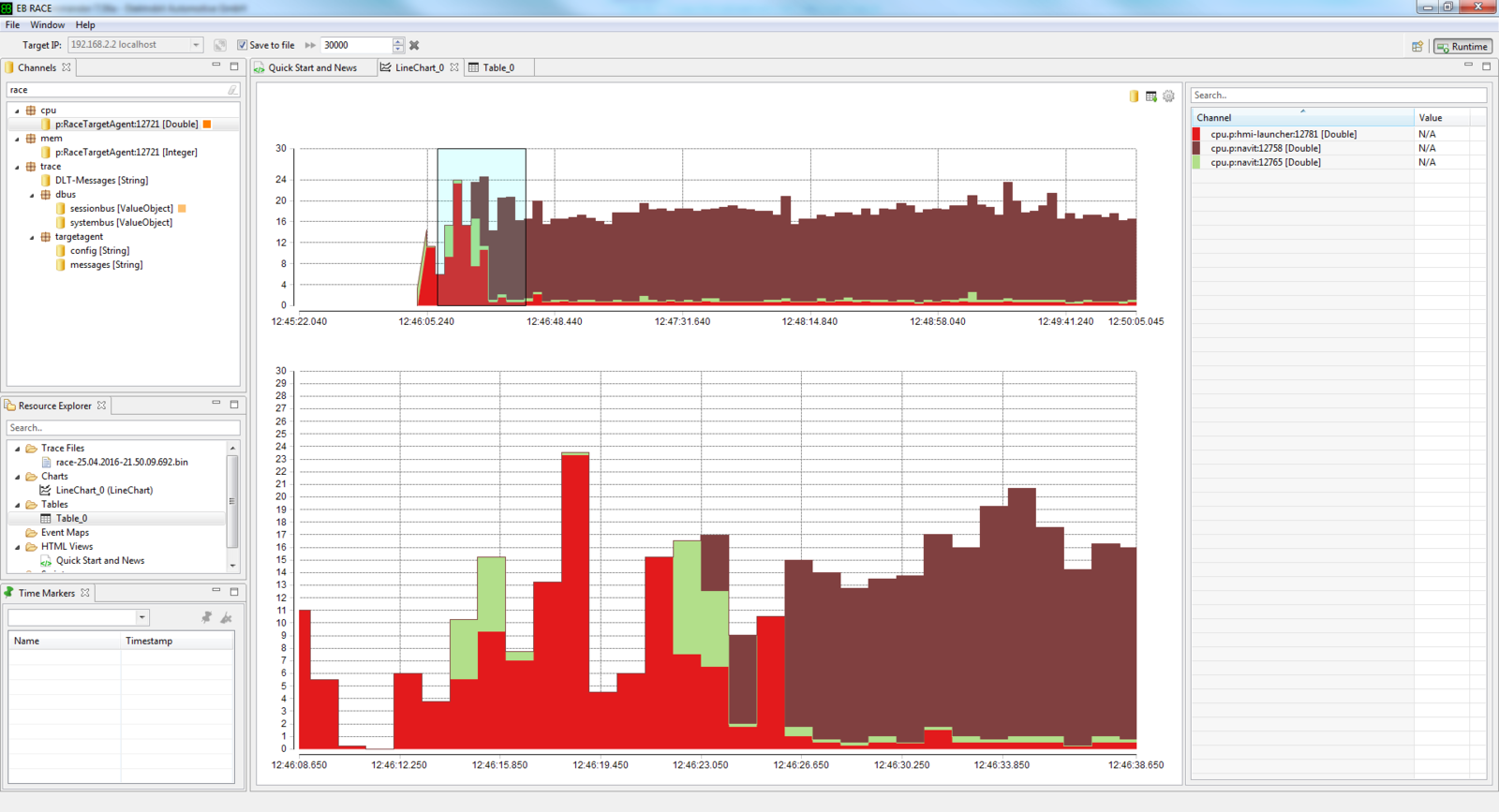1499x812 pixels.
Task: Select the LineChart_0 tab
Action: [x=419, y=67]
